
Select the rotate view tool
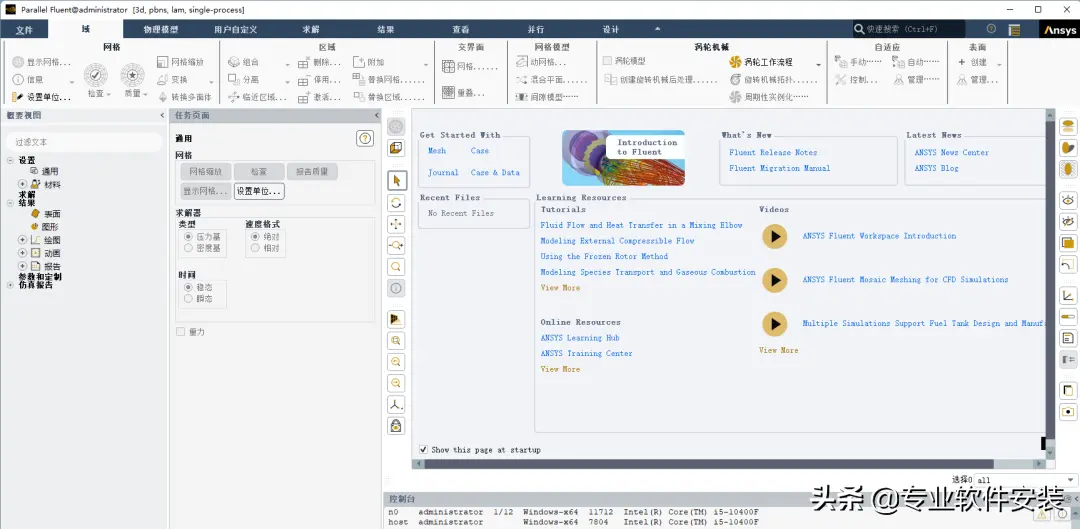tap(396, 203)
